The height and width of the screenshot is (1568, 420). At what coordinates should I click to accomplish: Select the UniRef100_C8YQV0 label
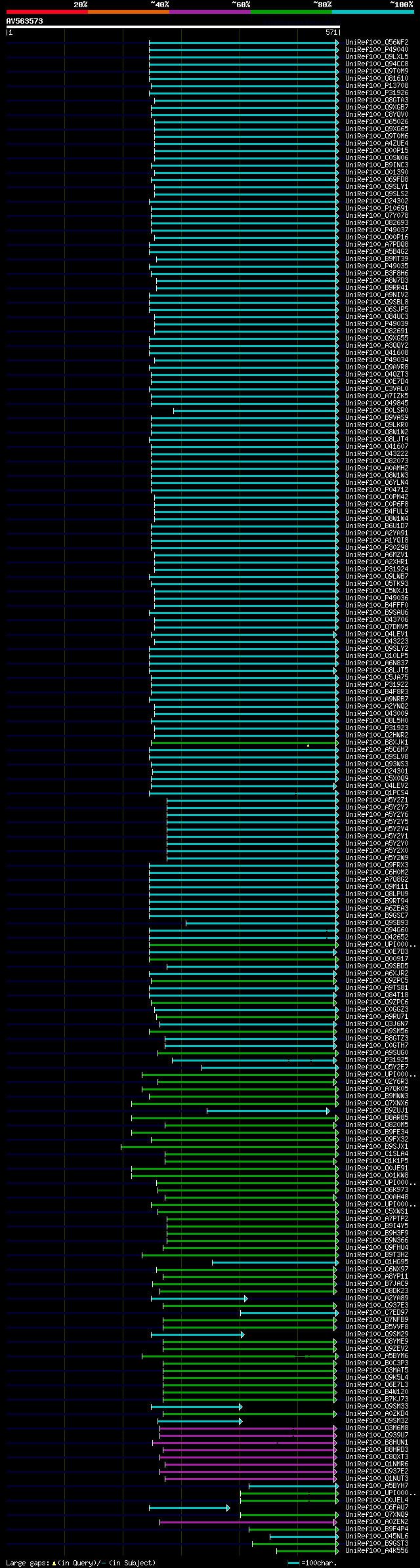(x=377, y=114)
